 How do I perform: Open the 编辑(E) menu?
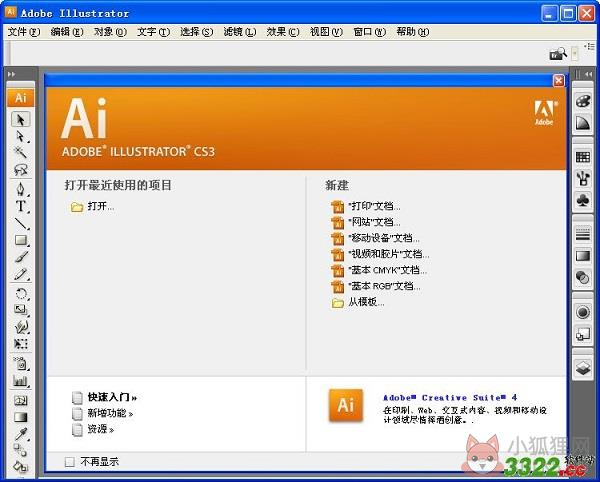click(x=67, y=32)
